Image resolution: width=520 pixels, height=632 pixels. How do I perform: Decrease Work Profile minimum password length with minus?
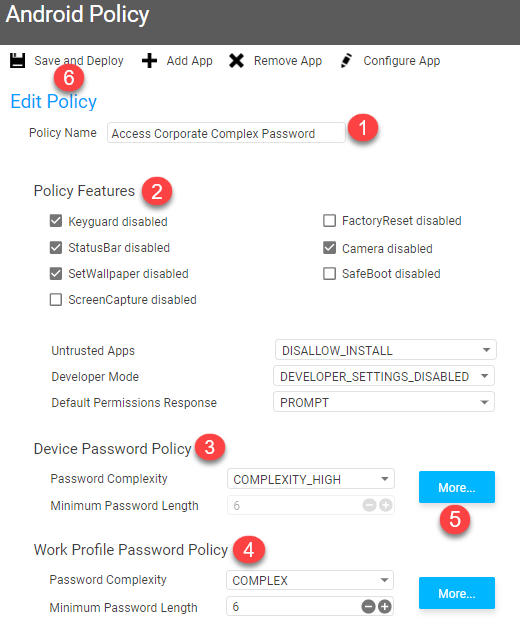pyautogui.click(x=368, y=606)
